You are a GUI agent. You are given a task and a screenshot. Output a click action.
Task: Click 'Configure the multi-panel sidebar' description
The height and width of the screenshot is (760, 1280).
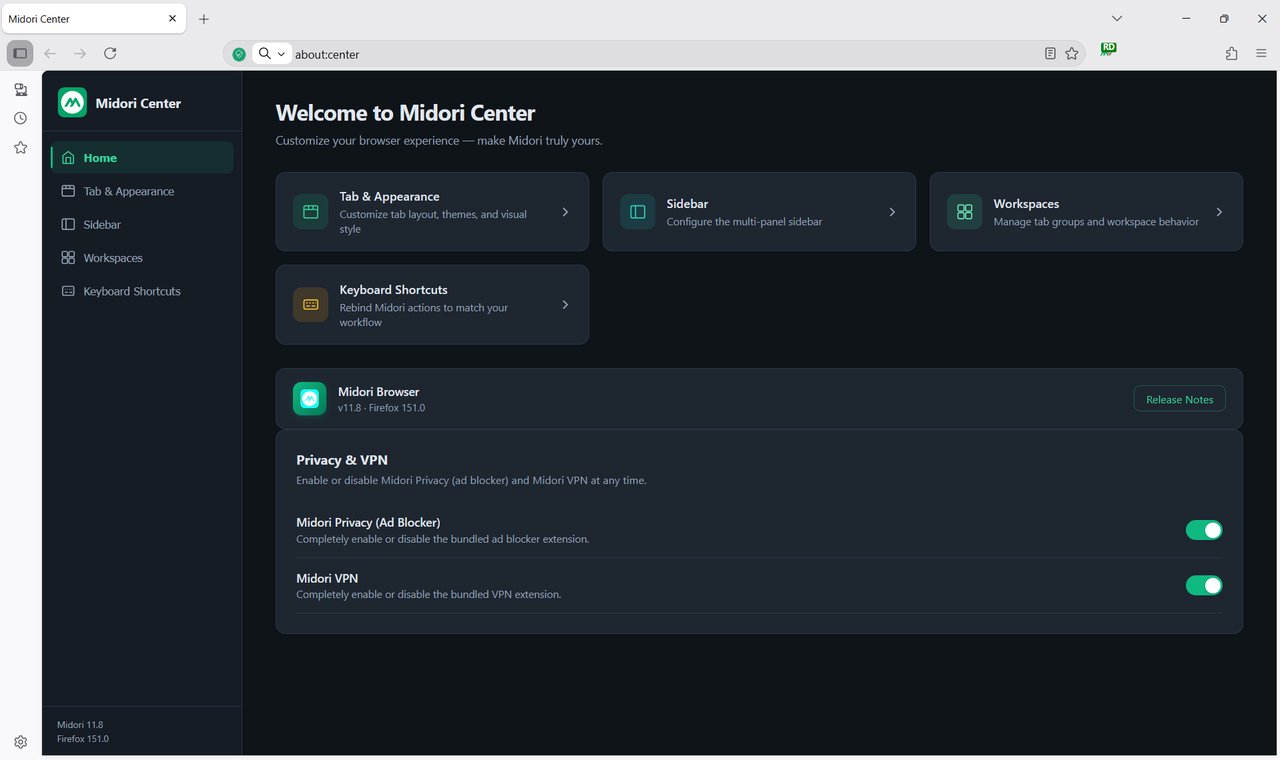pos(744,222)
